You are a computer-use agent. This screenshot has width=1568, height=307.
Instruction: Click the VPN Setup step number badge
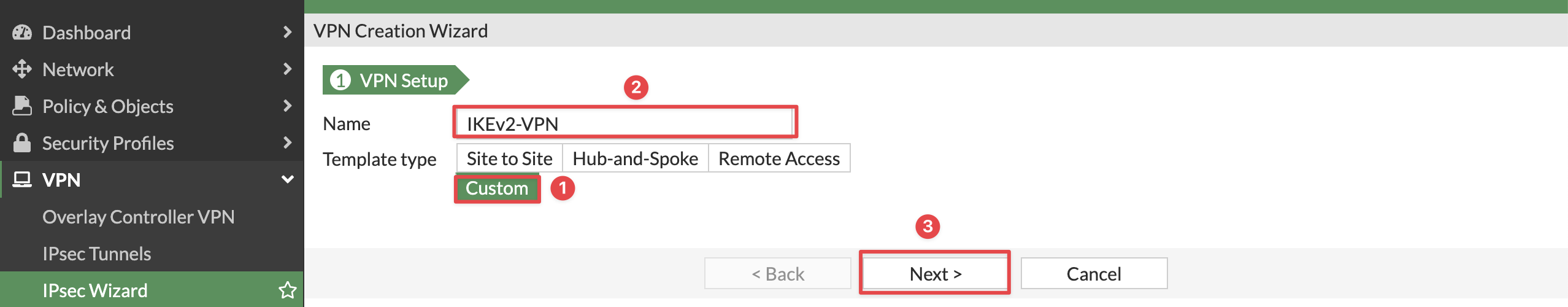340,80
